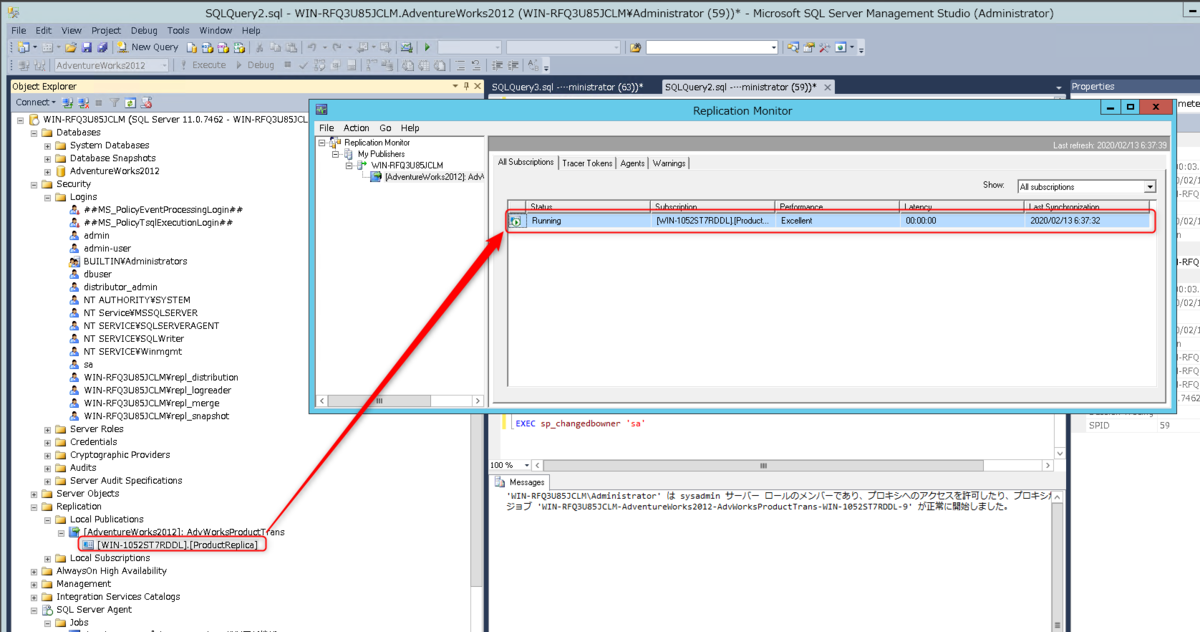
Task: Click the Solution Explorer icon in toolbar
Action: (x=791, y=47)
